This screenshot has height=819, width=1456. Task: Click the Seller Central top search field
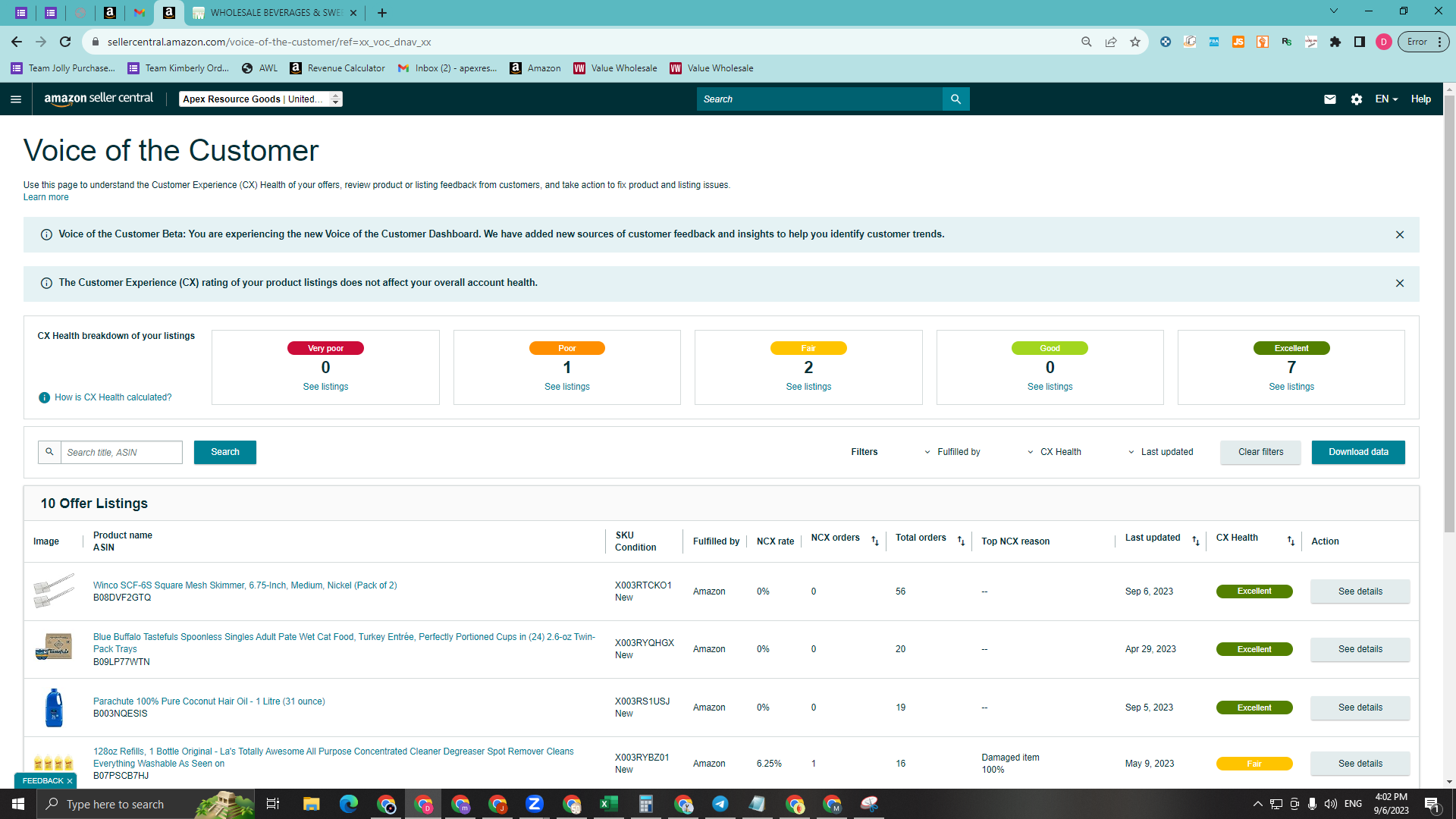pyautogui.click(x=819, y=99)
